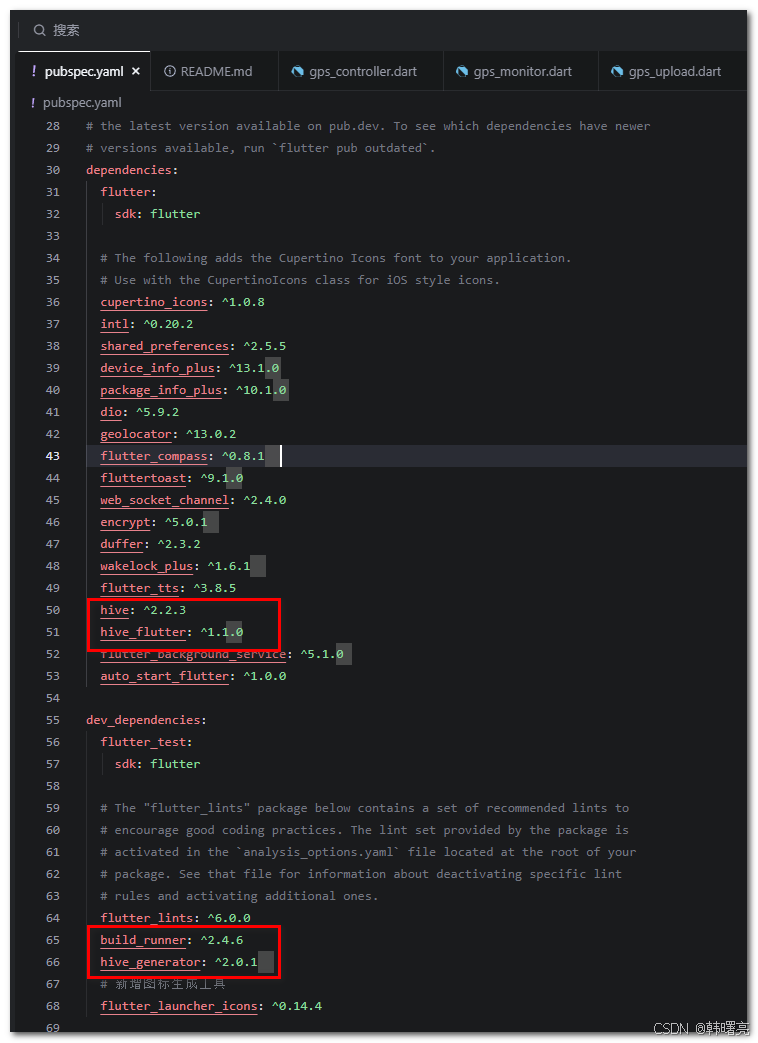Select the pubspec.yaml tab

click(84, 71)
